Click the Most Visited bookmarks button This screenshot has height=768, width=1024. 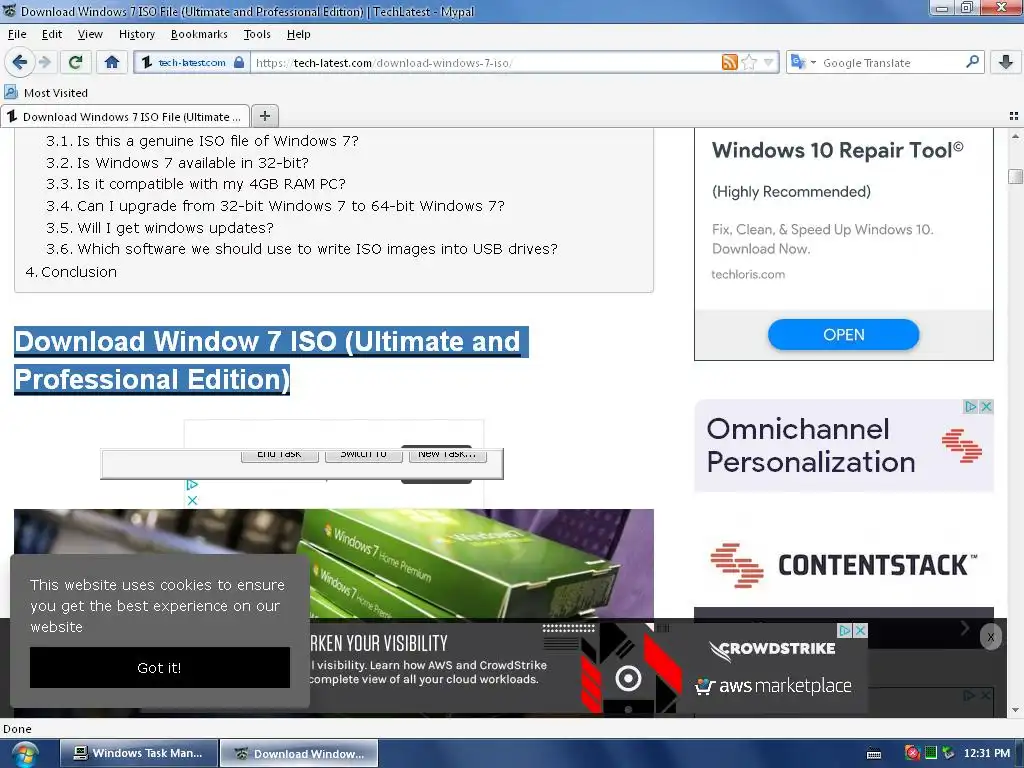click(46, 93)
